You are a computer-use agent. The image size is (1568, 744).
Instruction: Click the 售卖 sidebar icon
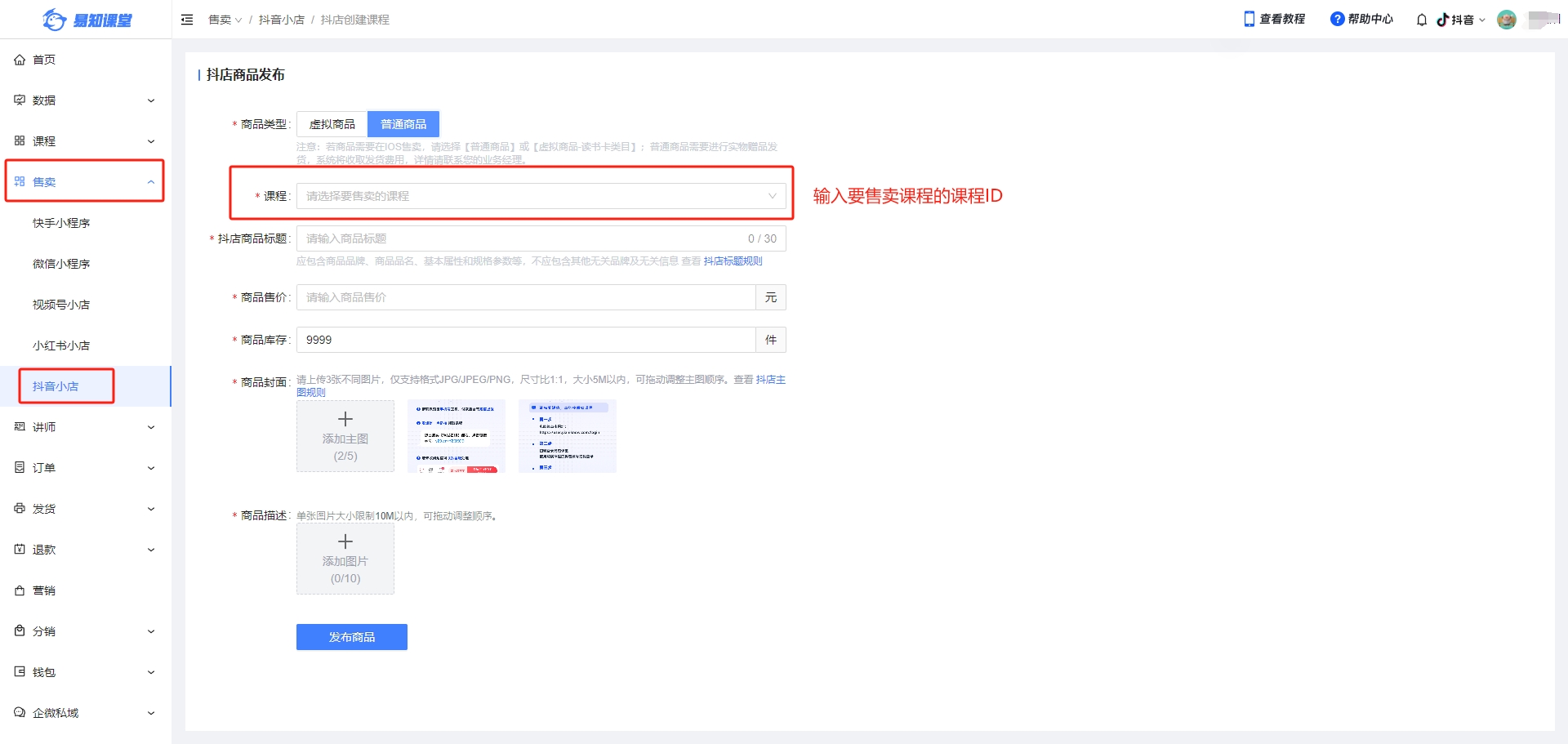coord(20,182)
